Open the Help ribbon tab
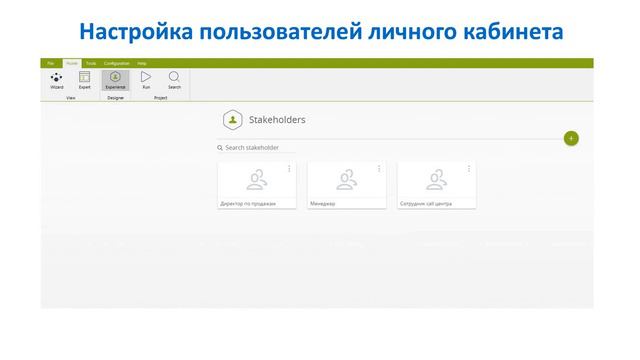 pos(142,63)
